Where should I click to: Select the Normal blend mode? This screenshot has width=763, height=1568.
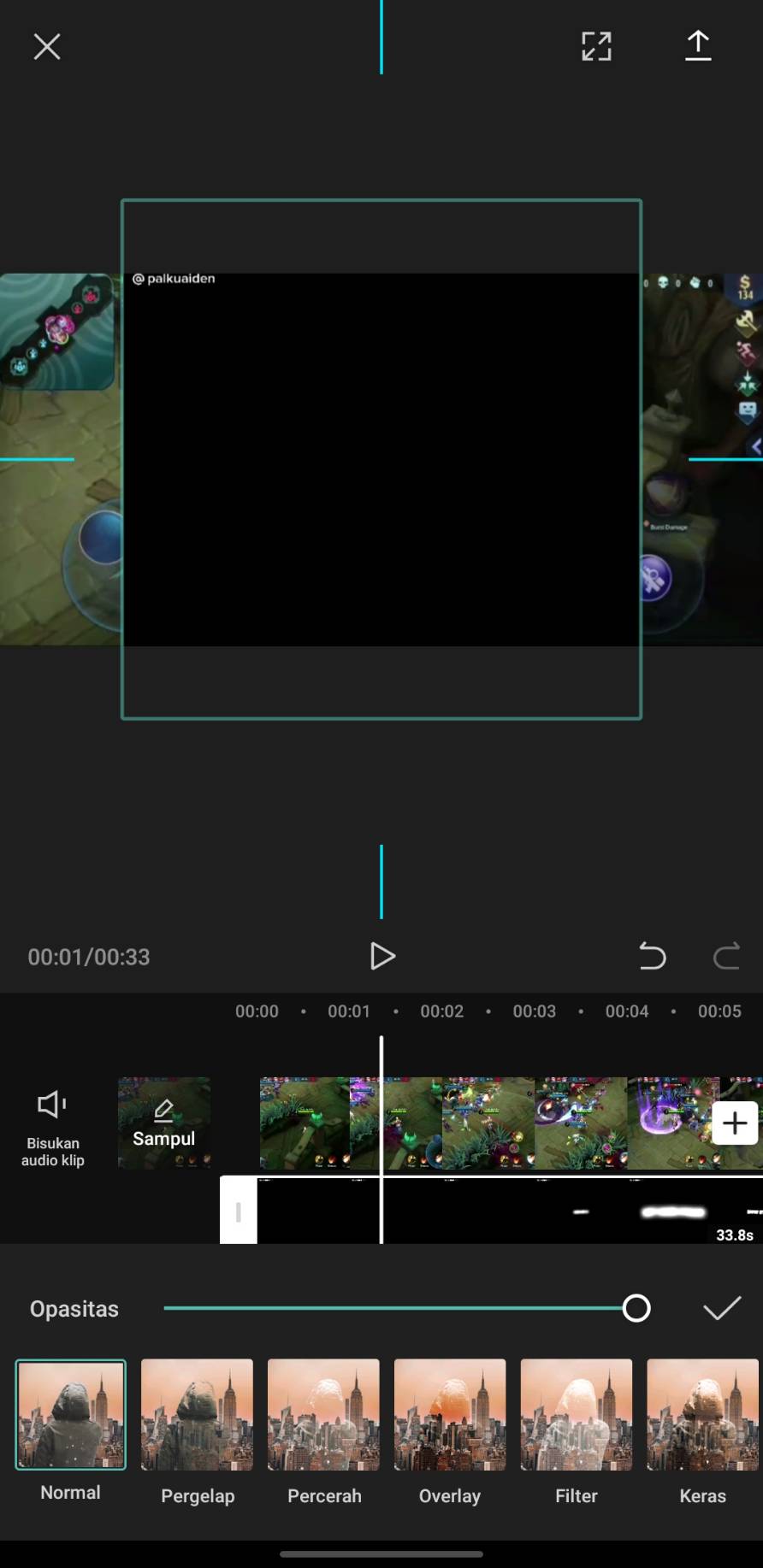pos(71,1415)
